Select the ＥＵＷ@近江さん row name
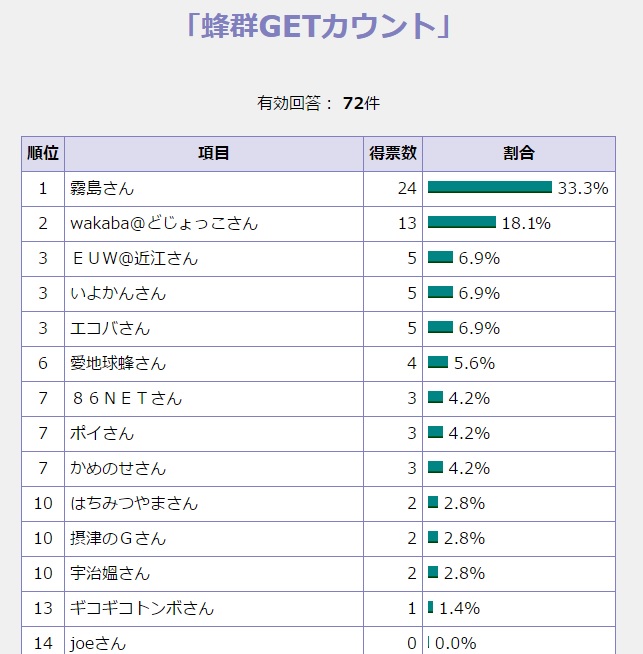This screenshot has height=654, width=643. [x=134, y=258]
